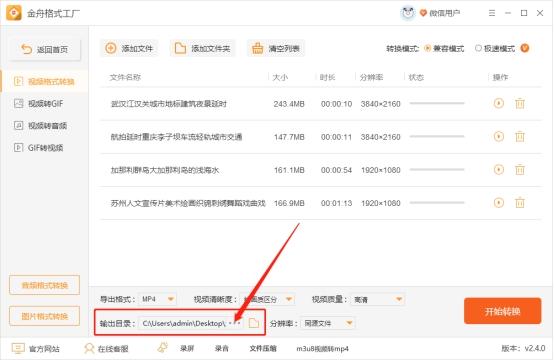Play the 加那利群岛 video row
The height and width of the screenshot is (360, 554).
coord(499,170)
